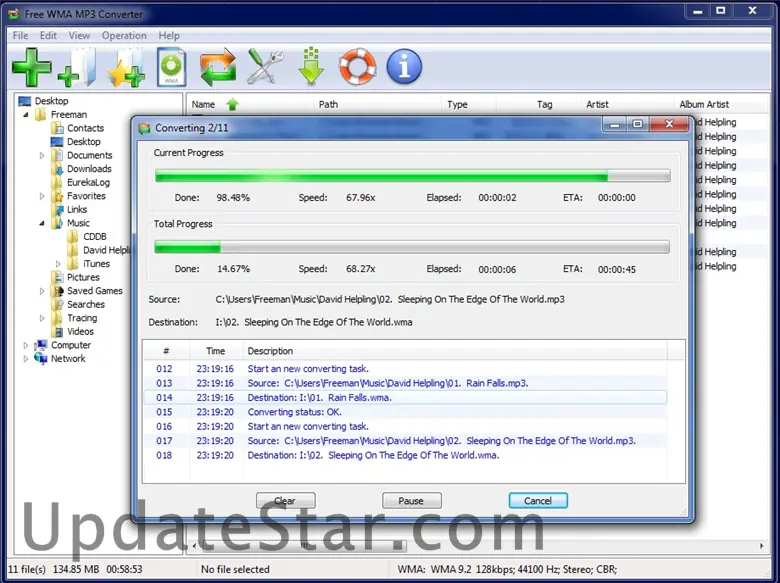
Task: Cancel the conversion
Action: click(x=538, y=500)
